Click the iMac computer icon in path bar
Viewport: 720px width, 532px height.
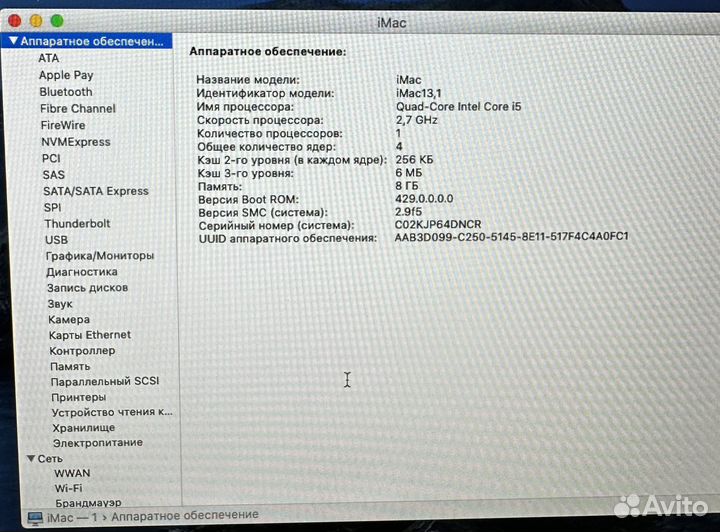point(35,519)
